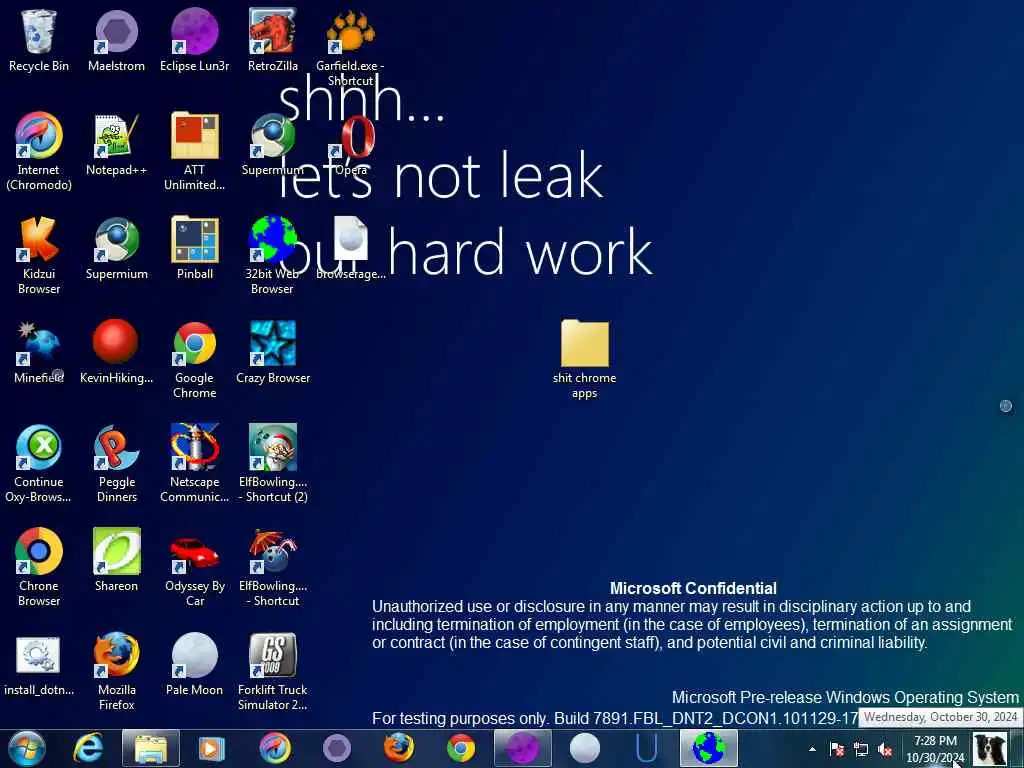Image resolution: width=1024 pixels, height=768 pixels.
Task: Click the blue U taskbar button
Action: click(x=647, y=748)
